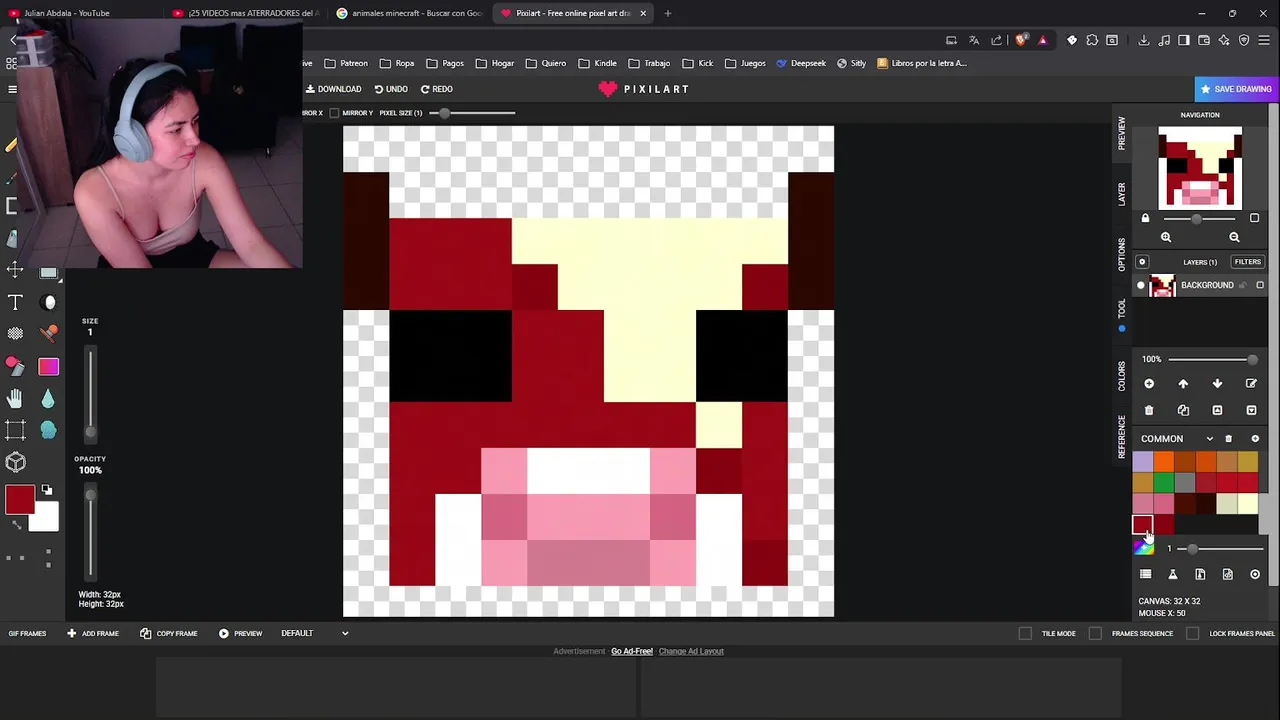Pick green swatch in COMMON palette
This screenshot has width=1280, height=720.
click(x=1164, y=483)
